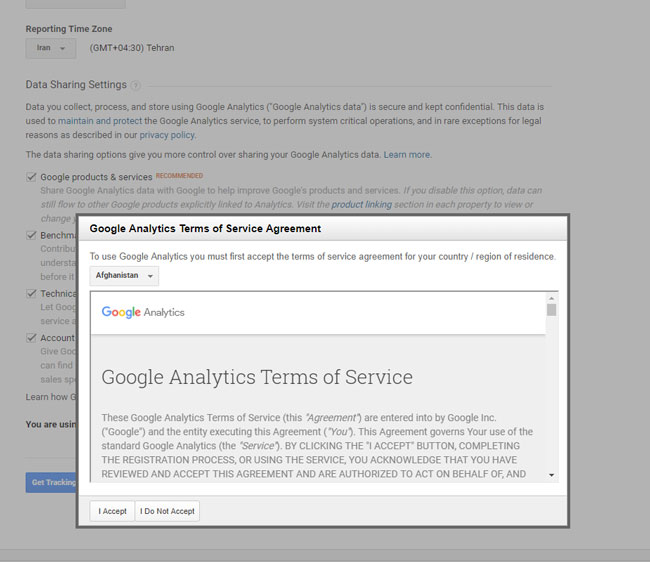Toggle the Benchmarking checkbox
This screenshot has width=650, height=562.
(32, 235)
